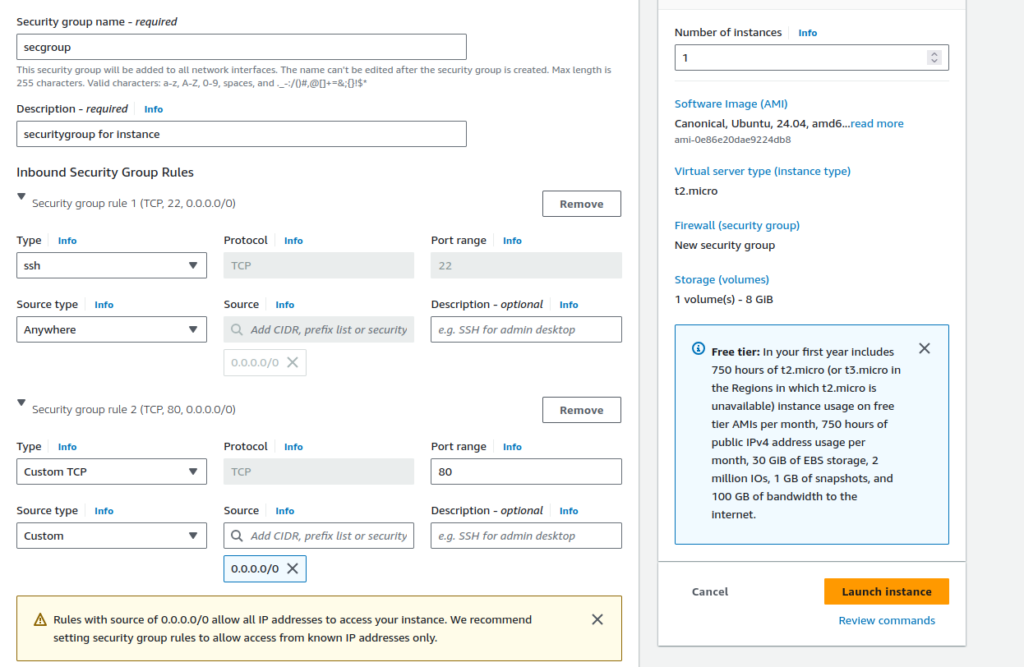The width and height of the screenshot is (1024, 667).
Task: Click the warning triangle icon in banner
Action: pos(40,620)
